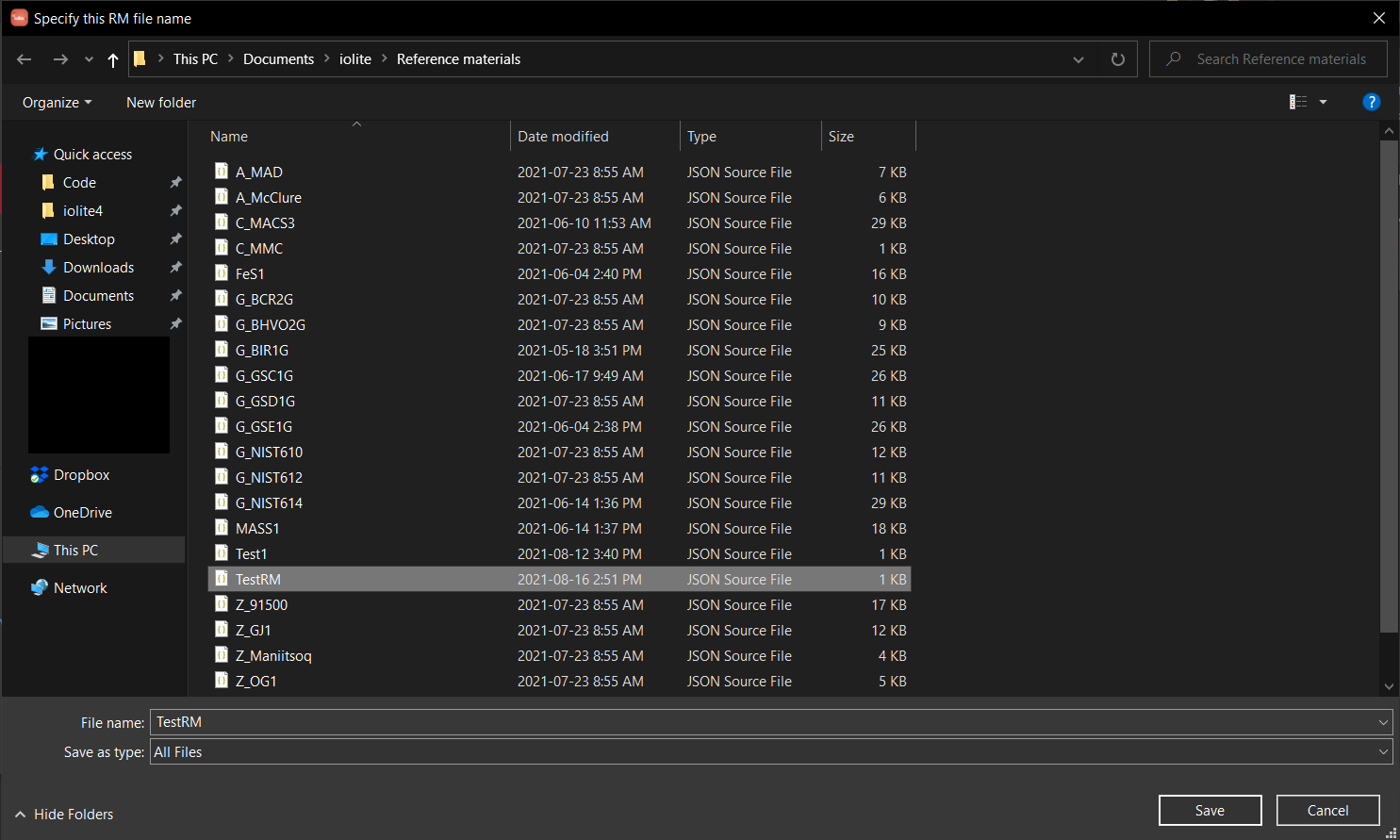Click the file list vertical scrollbar
The image size is (1400, 840).
(x=1389, y=387)
